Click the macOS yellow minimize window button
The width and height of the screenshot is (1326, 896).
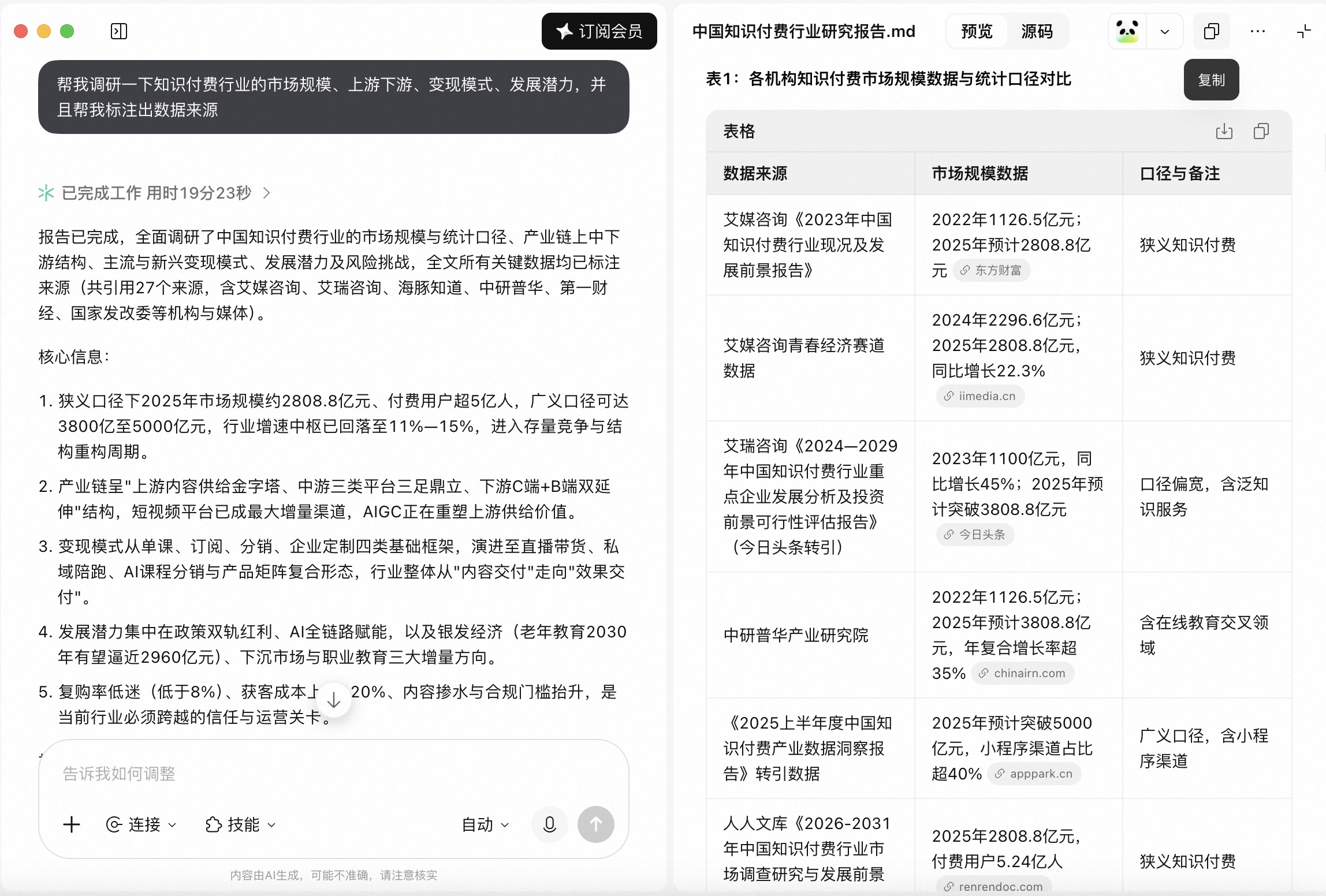pos(44,31)
